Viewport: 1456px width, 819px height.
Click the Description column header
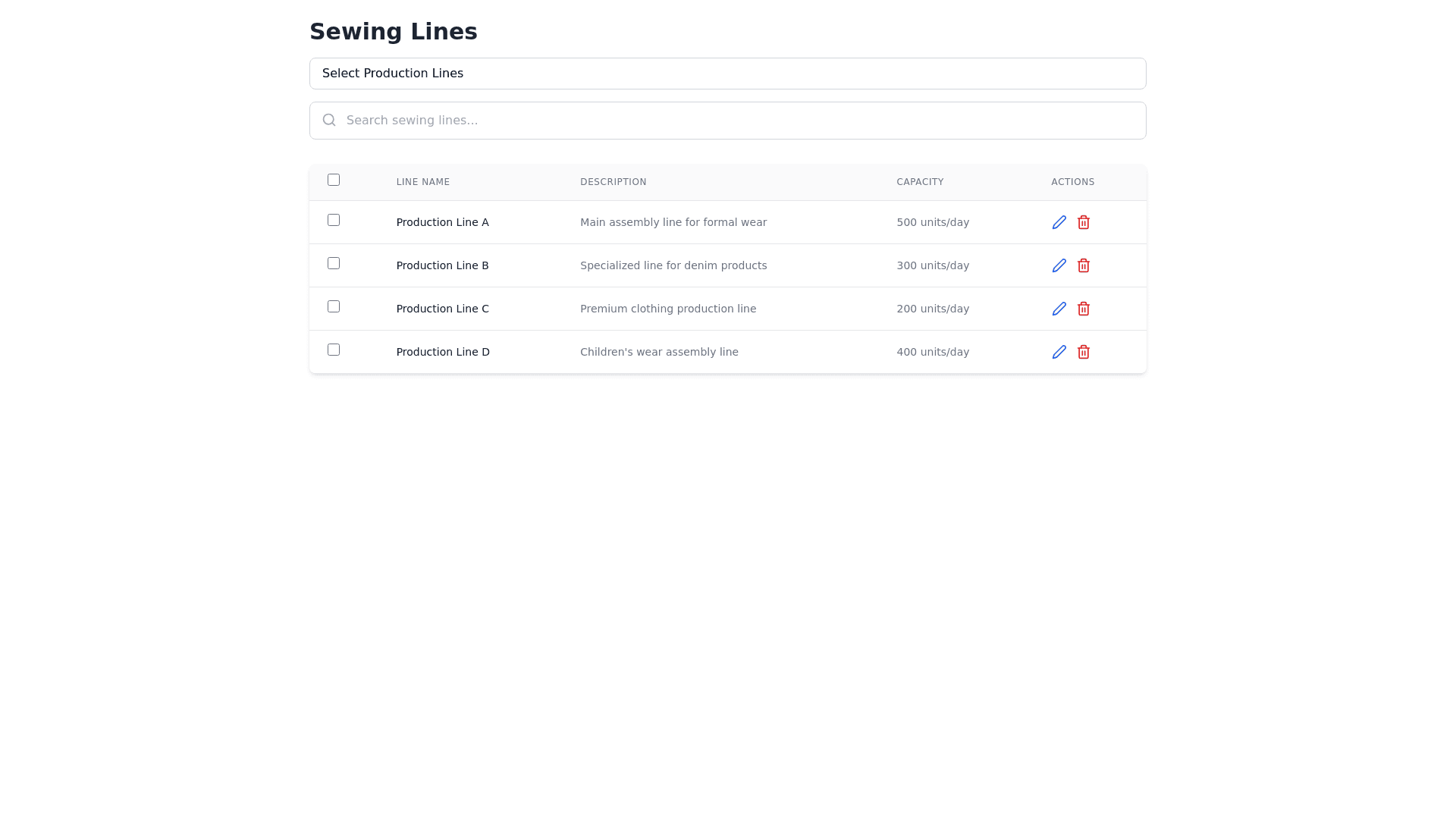613,182
